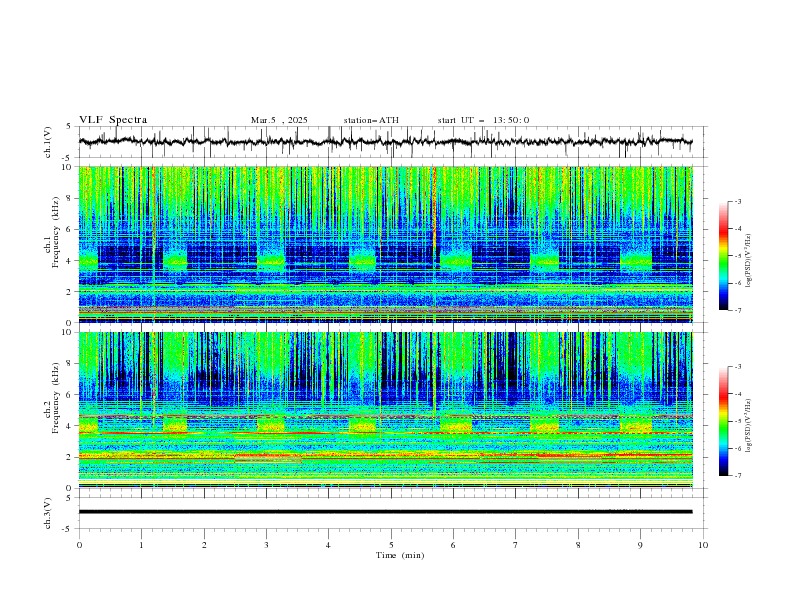
Task: Select the "start UT = 13:50:0" text
Action: tap(483, 120)
